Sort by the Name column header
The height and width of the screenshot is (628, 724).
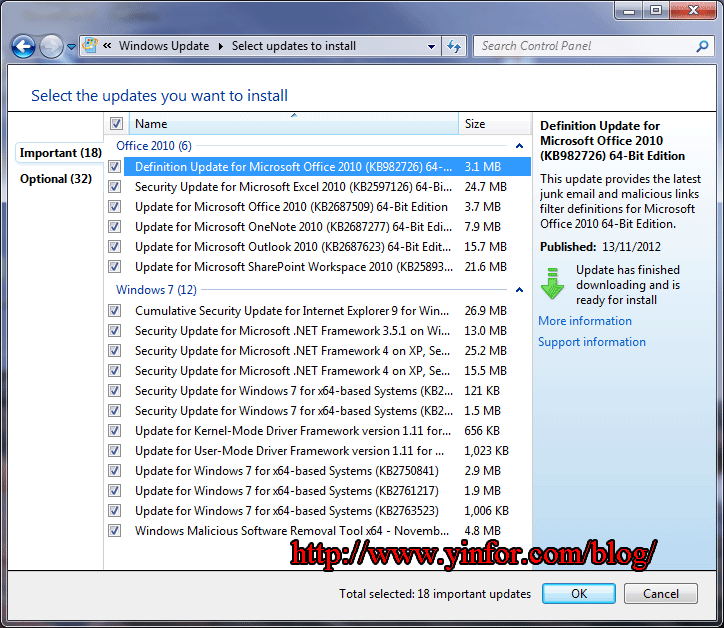(x=294, y=124)
